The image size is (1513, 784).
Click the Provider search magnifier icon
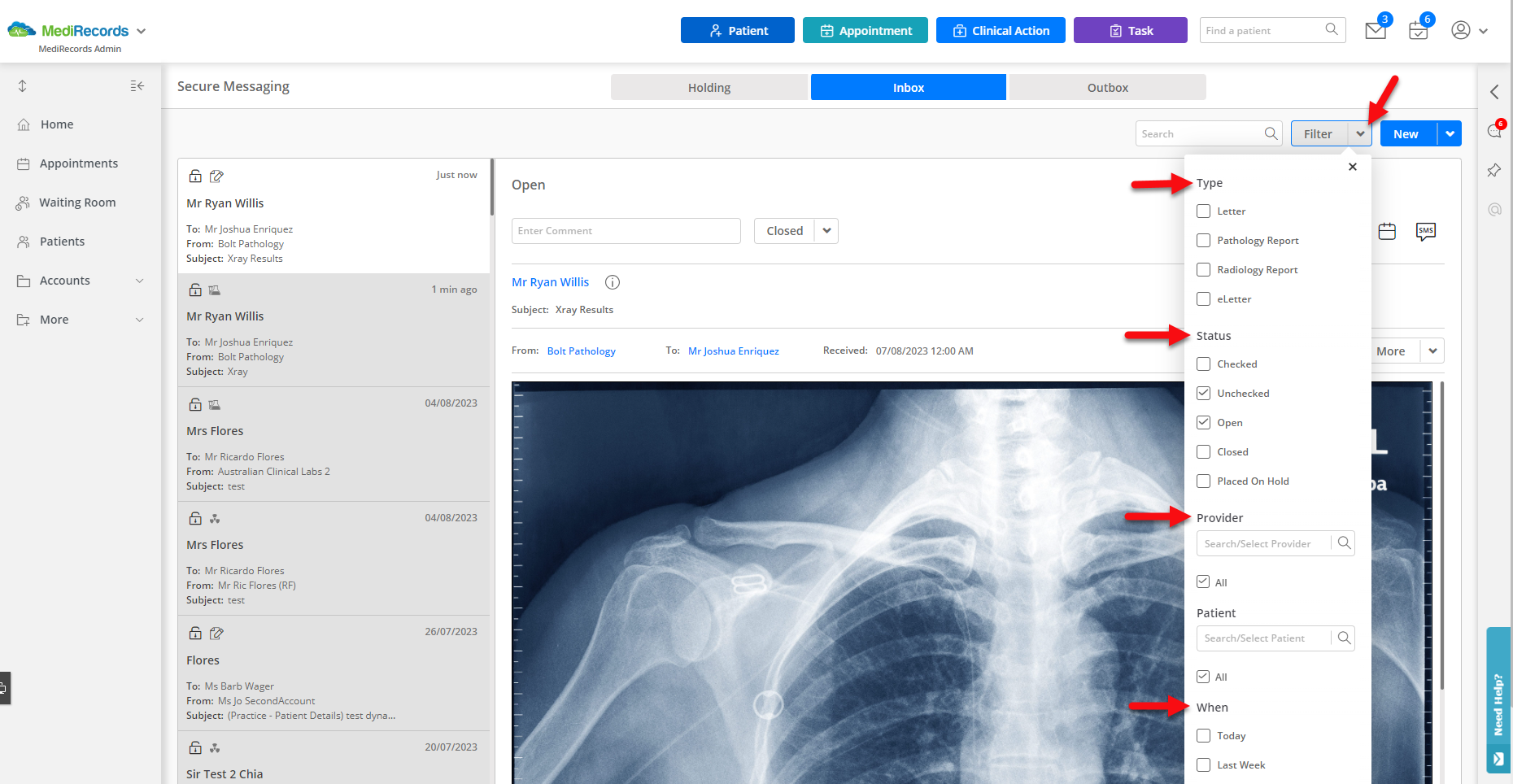[x=1344, y=542]
